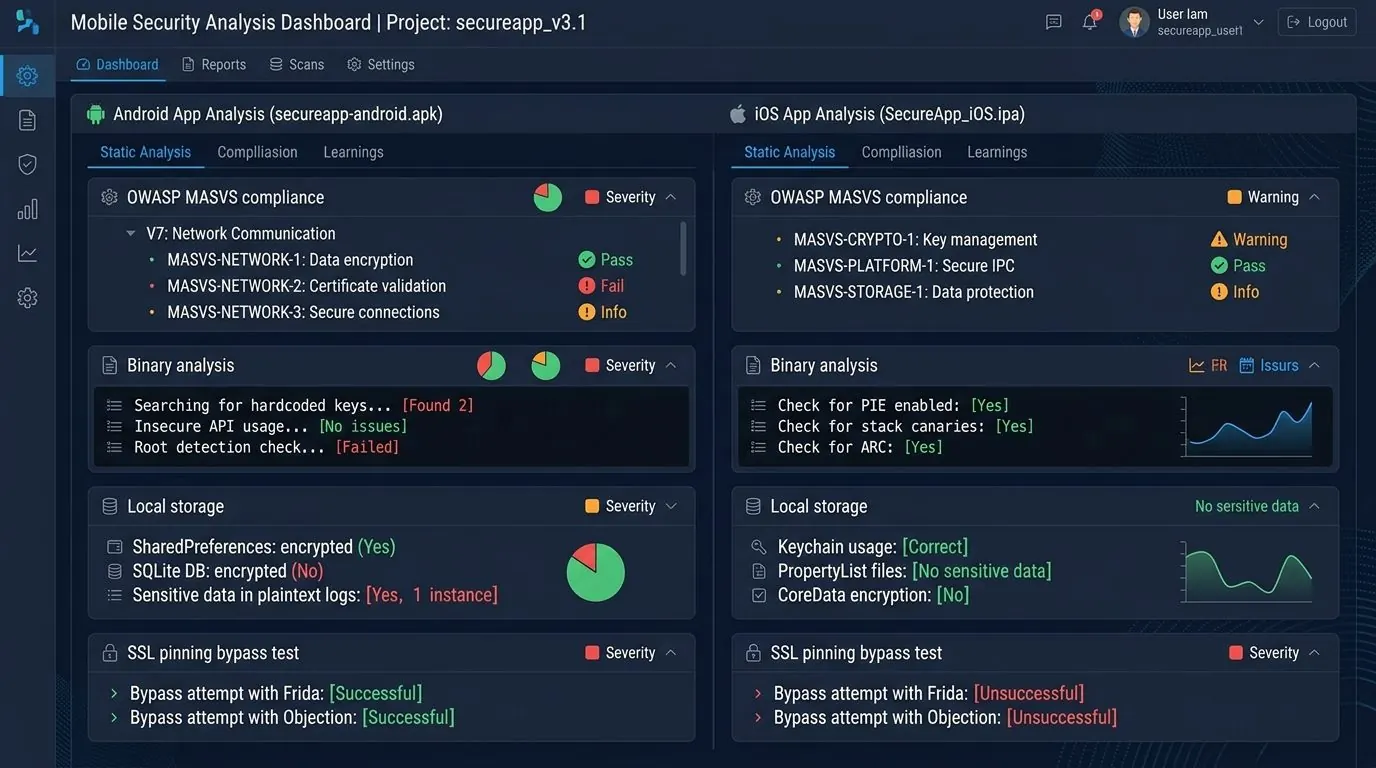Click Android OWASP panel scrollbar
Screen dimensions: 1376x768
point(684,248)
